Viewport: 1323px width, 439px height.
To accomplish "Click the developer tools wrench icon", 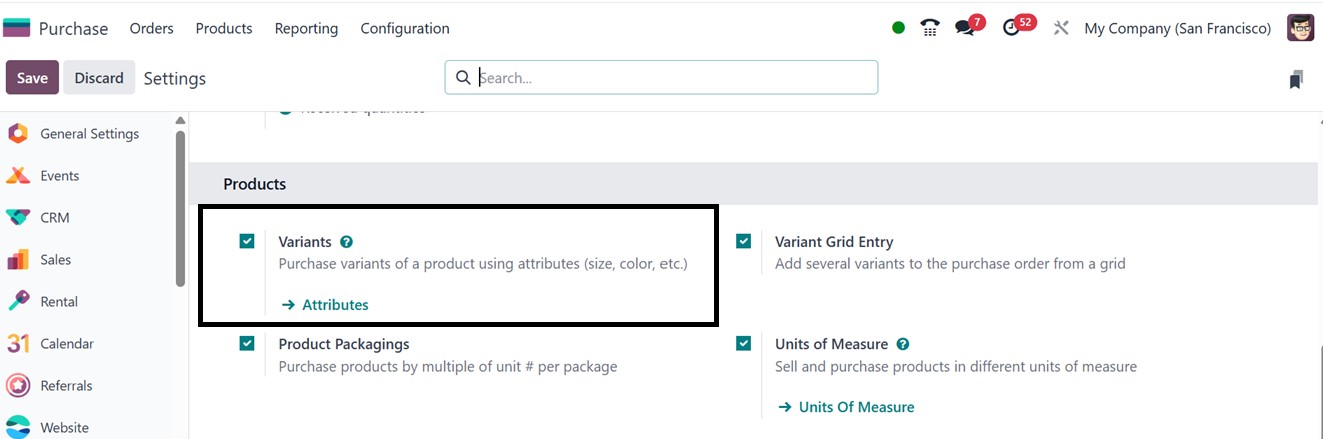I will click(x=1061, y=28).
